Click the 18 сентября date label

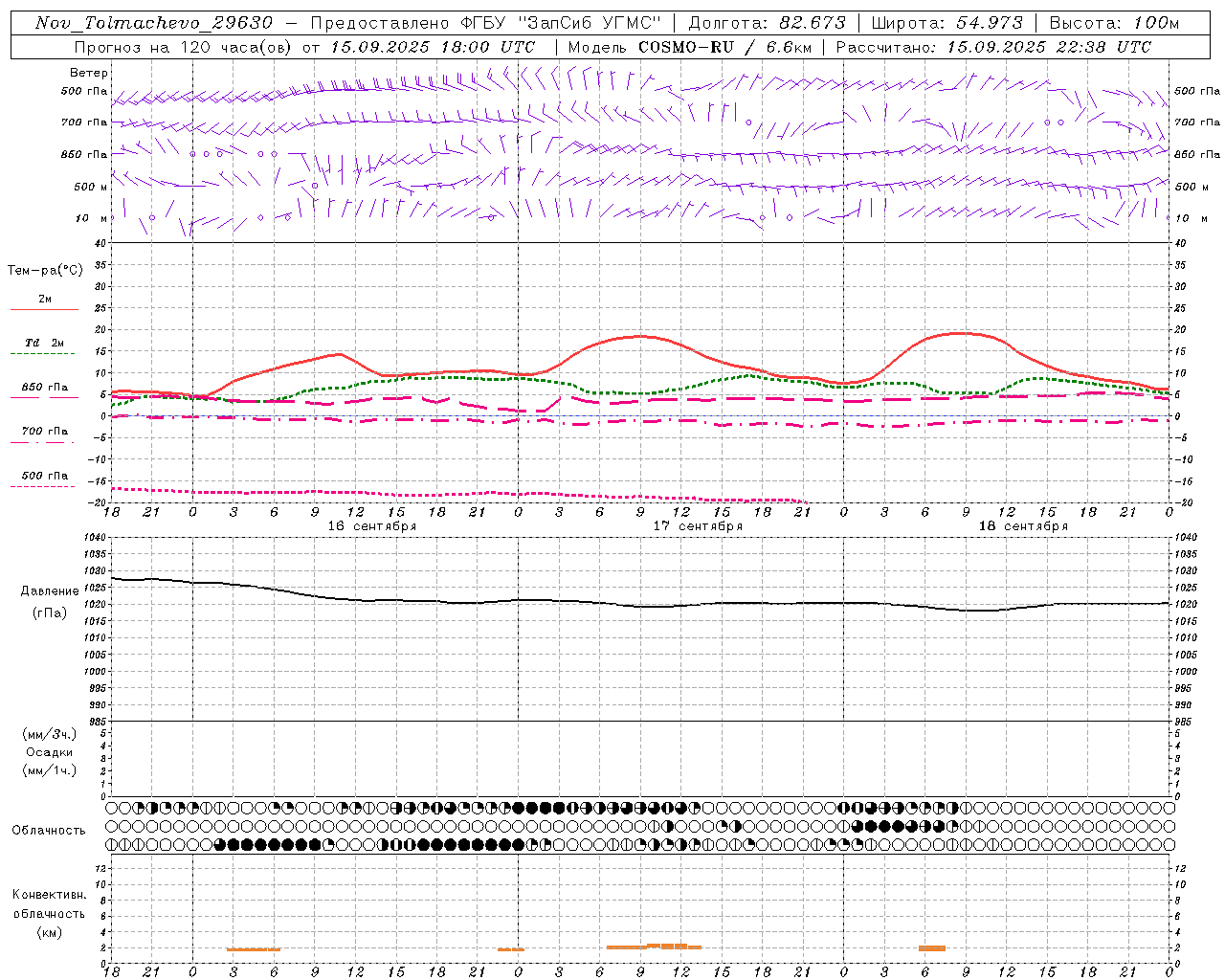tap(1023, 526)
